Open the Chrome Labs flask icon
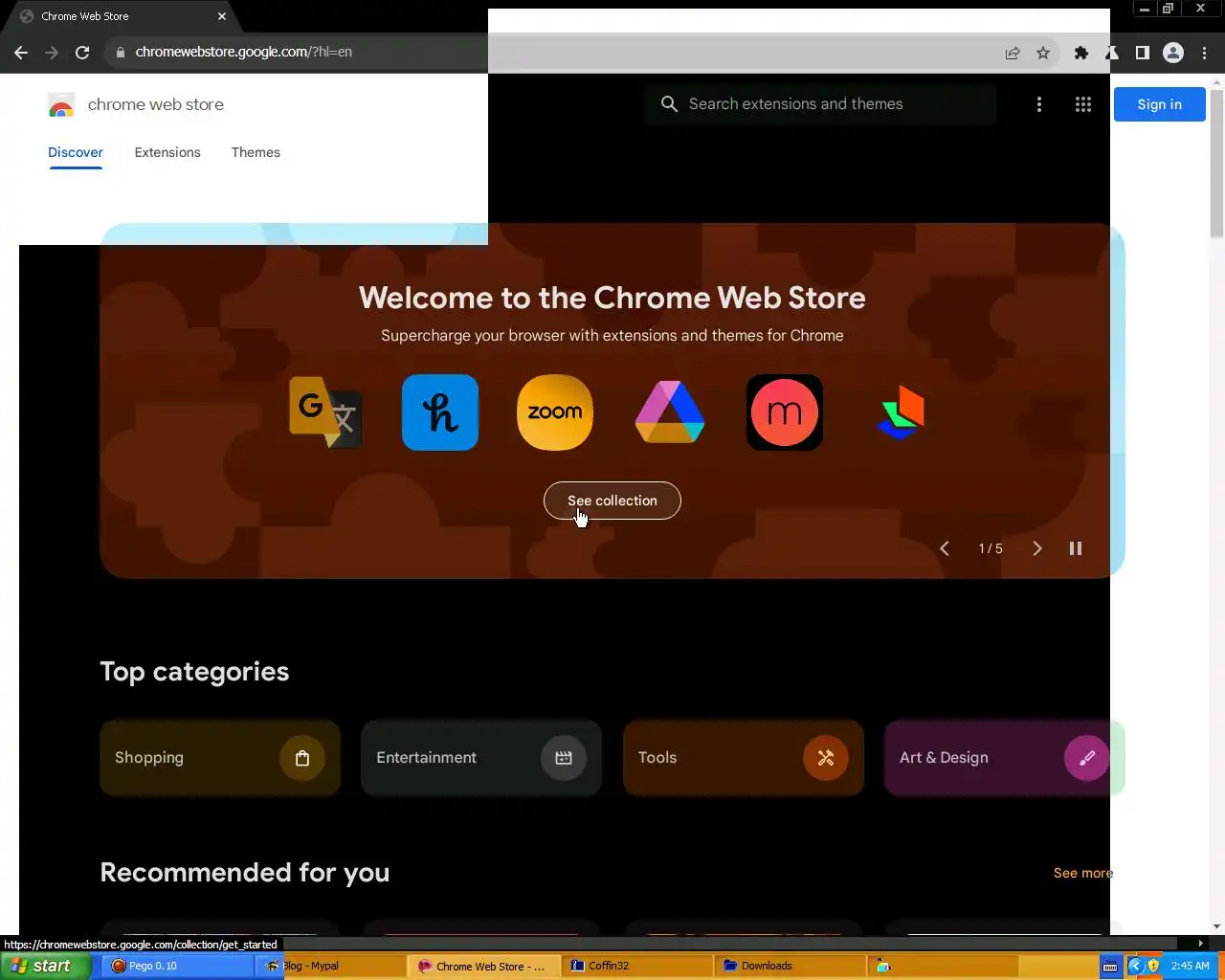This screenshot has width=1225, height=980. 1112,53
